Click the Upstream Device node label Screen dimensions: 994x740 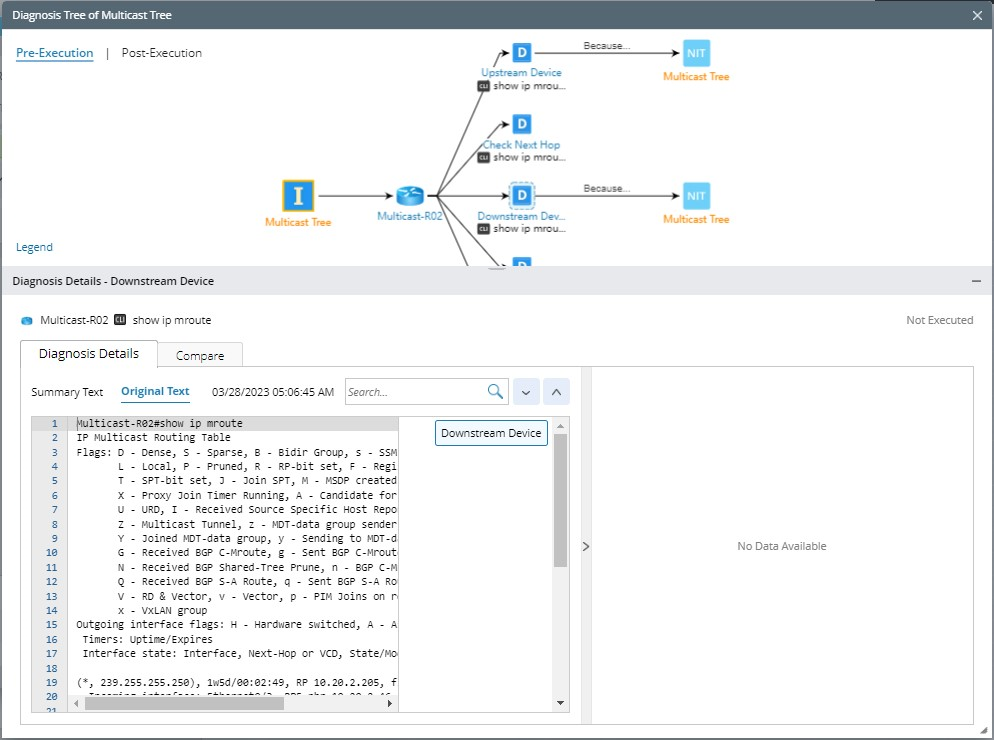[521, 72]
